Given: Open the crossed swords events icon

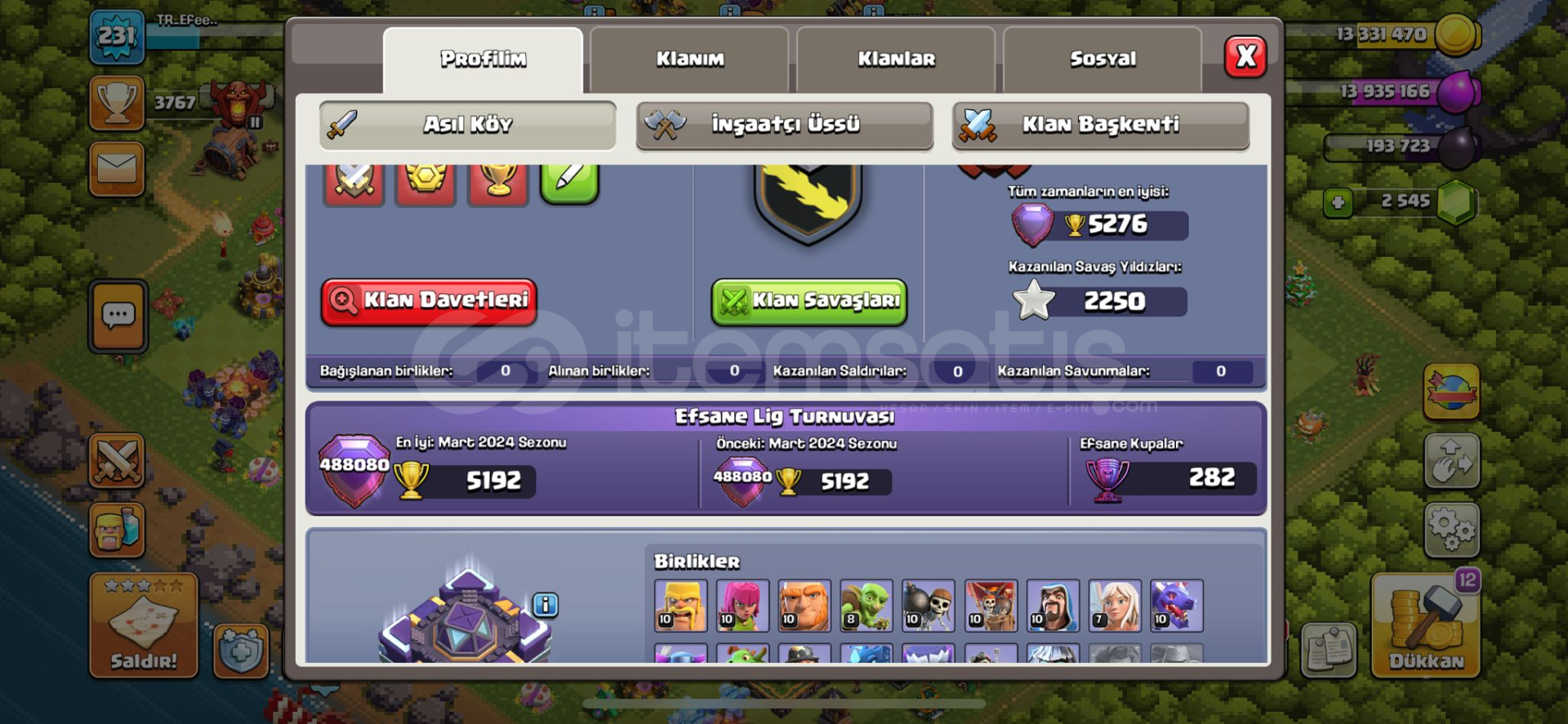Looking at the screenshot, I should tap(117, 461).
